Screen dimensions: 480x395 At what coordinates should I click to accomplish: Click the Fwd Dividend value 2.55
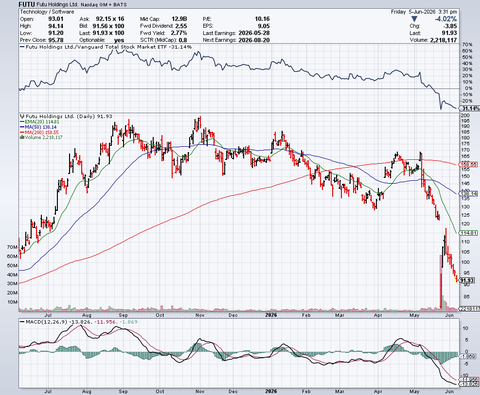click(x=181, y=26)
